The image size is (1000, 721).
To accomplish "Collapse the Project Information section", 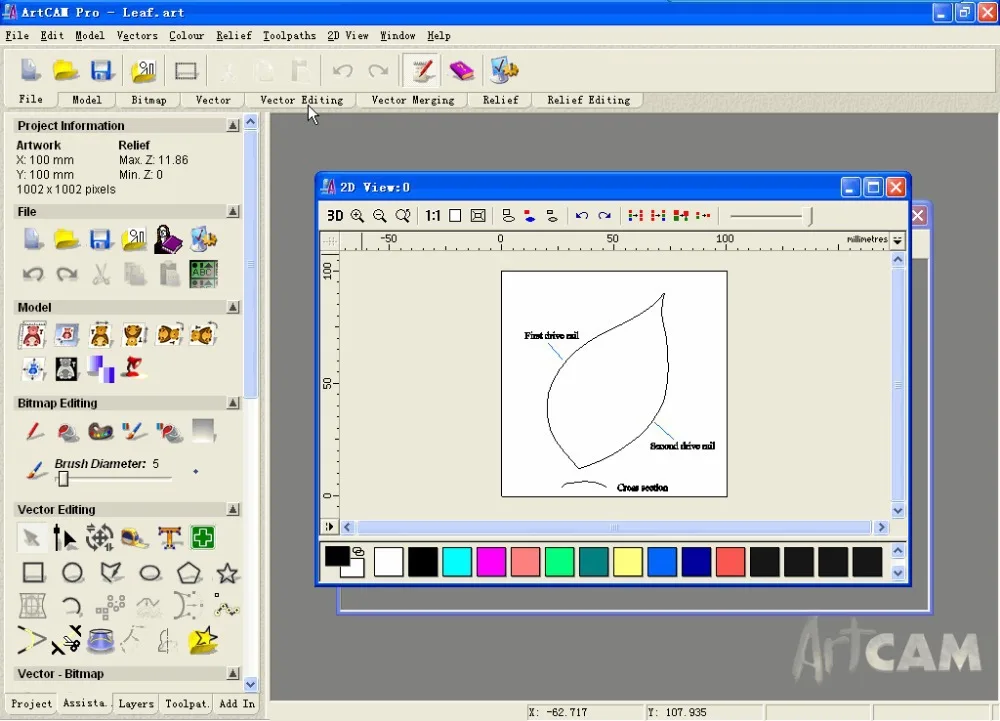I will [x=233, y=126].
